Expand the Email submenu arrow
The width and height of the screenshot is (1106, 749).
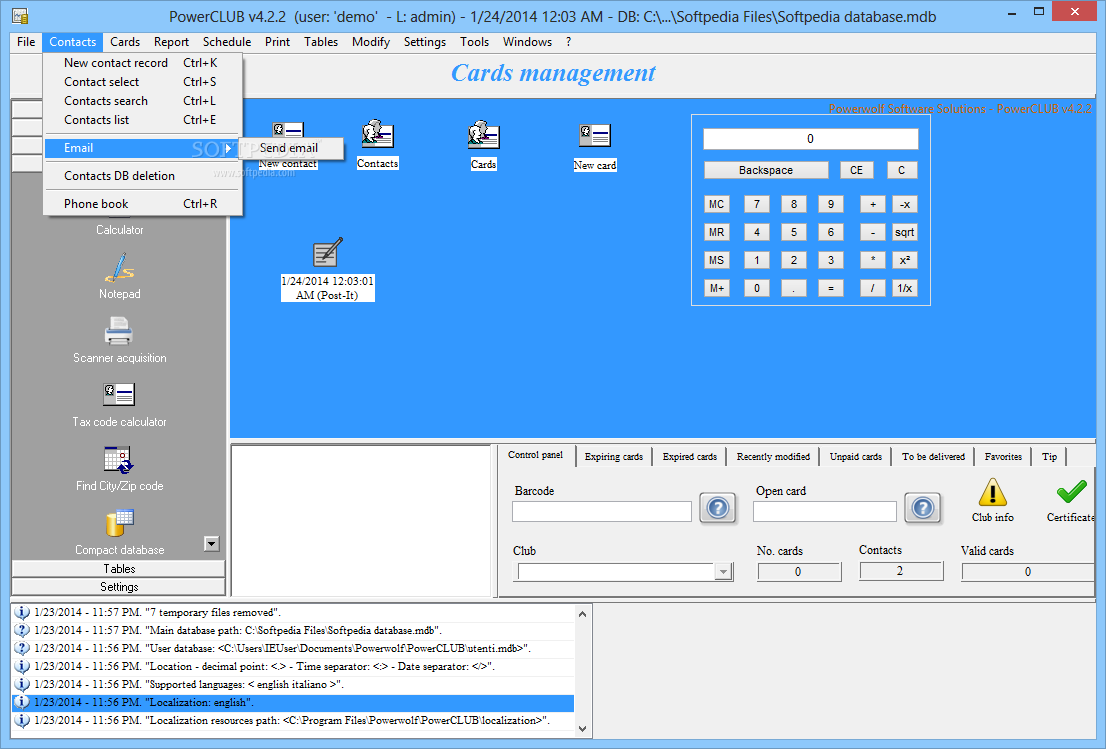pos(229,148)
